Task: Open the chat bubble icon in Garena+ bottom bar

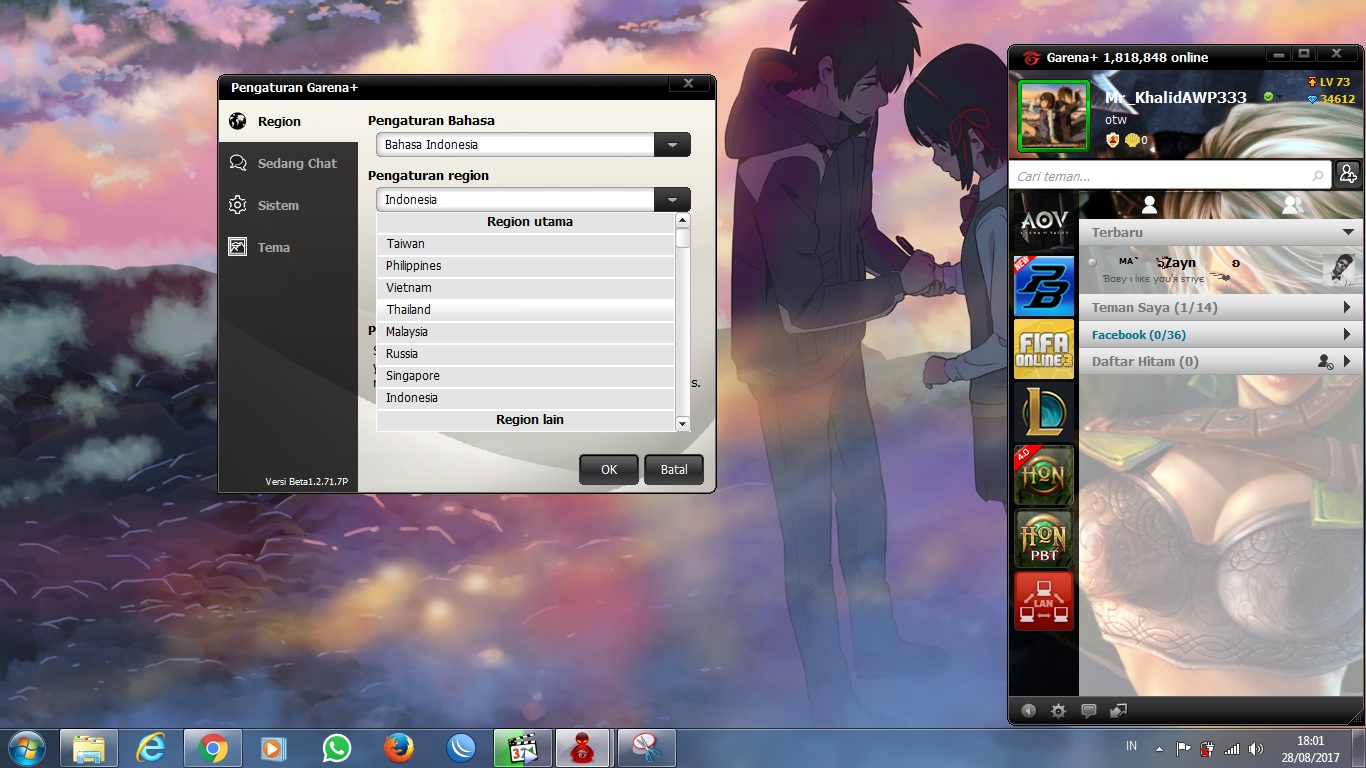Action: click(x=1088, y=711)
